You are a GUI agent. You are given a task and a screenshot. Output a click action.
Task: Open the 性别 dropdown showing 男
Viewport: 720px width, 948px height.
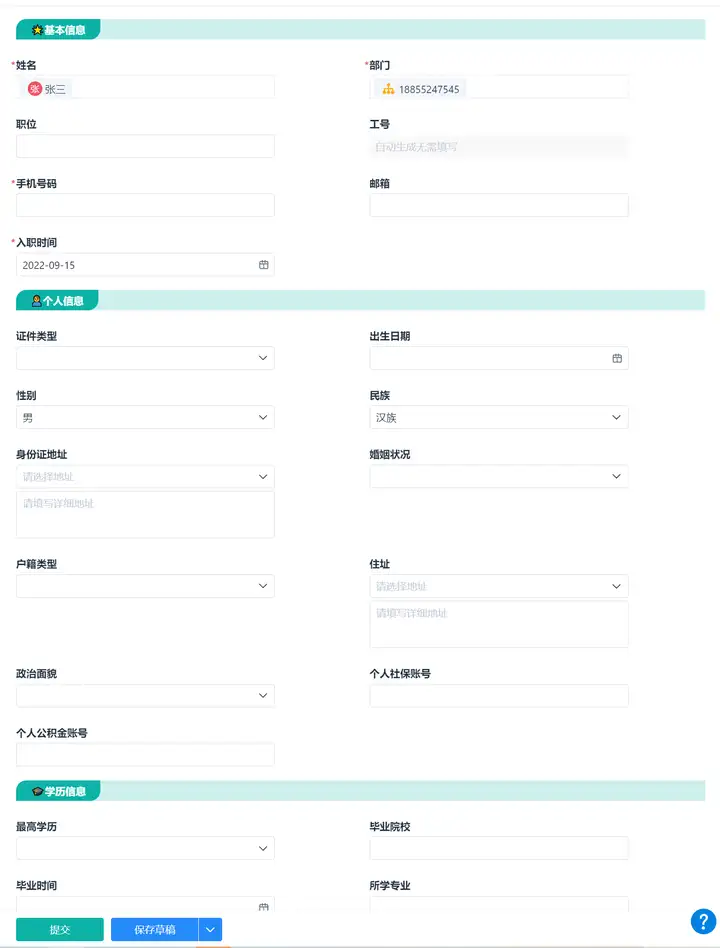pyautogui.click(x=145, y=417)
